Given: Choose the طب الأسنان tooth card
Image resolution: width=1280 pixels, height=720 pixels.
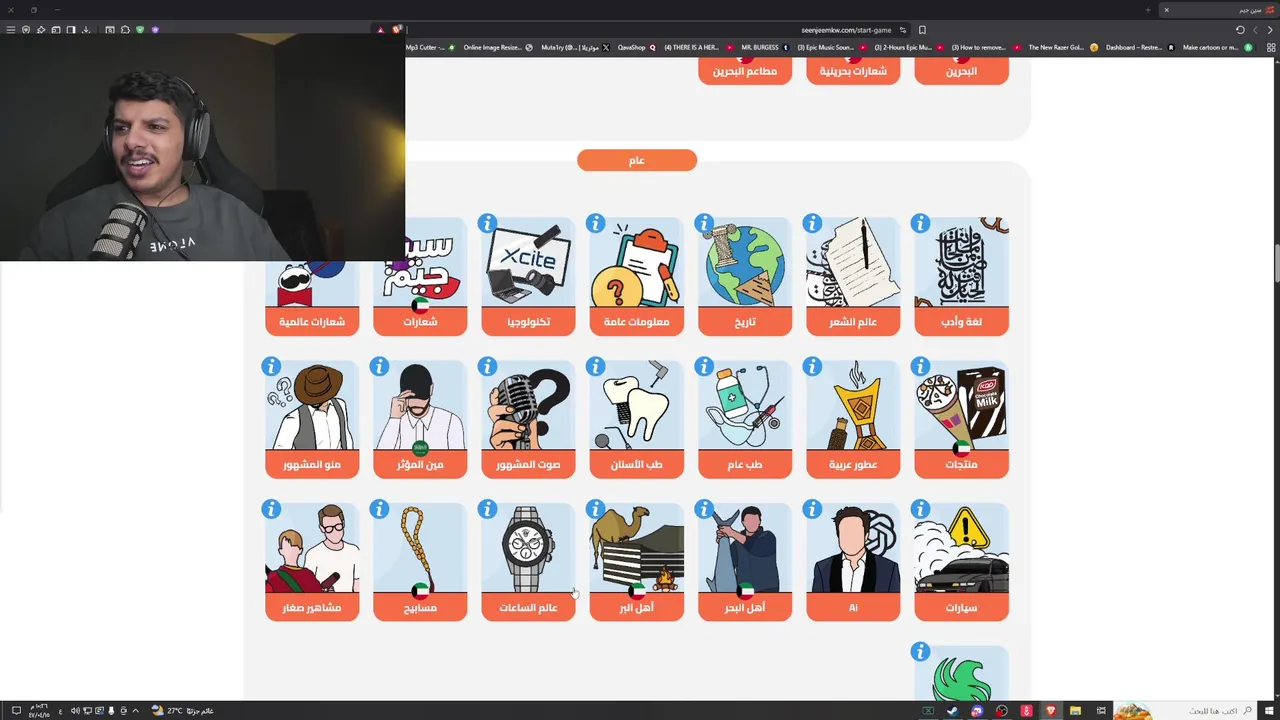Looking at the screenshot, I should tap(637, 420).
